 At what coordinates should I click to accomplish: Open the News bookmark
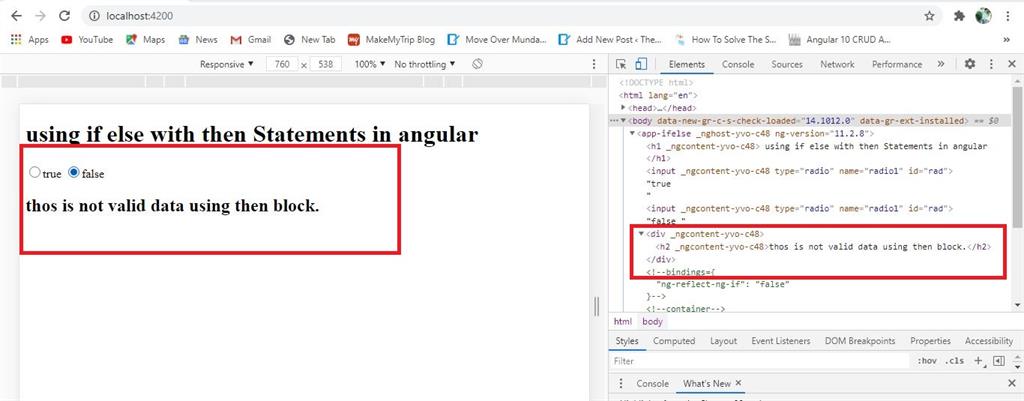[198, 40]
